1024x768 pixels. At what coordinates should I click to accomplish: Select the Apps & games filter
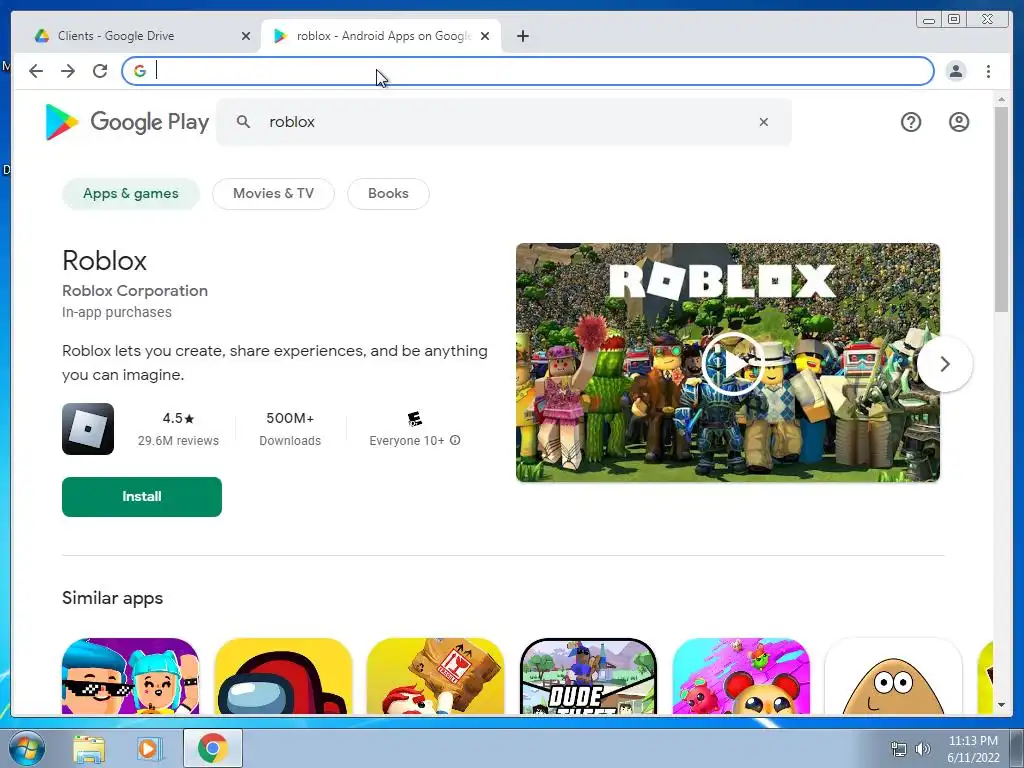pos(131,193)
